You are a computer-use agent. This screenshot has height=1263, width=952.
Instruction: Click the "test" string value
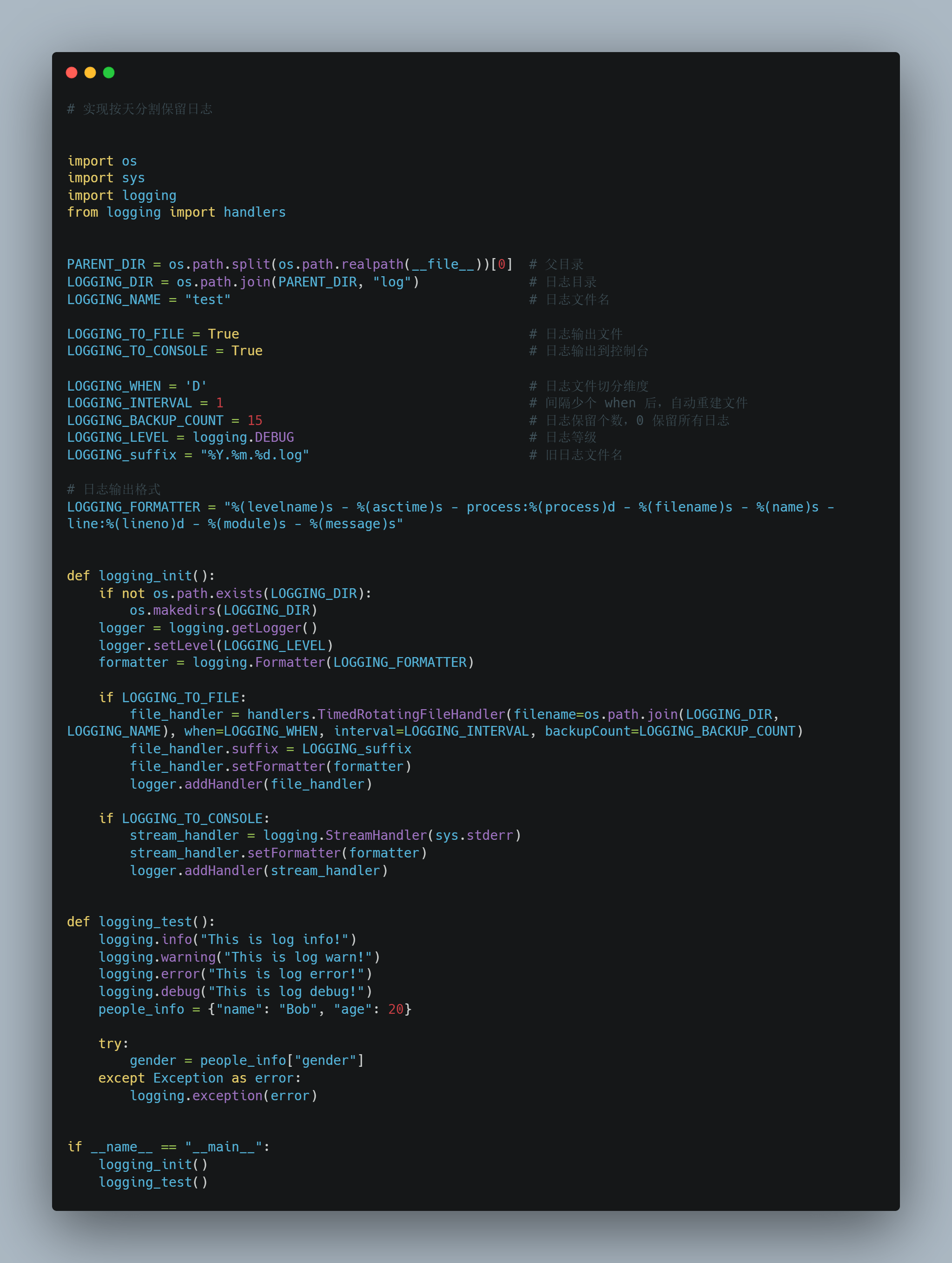pyautogui.click(x=207, y=300)
